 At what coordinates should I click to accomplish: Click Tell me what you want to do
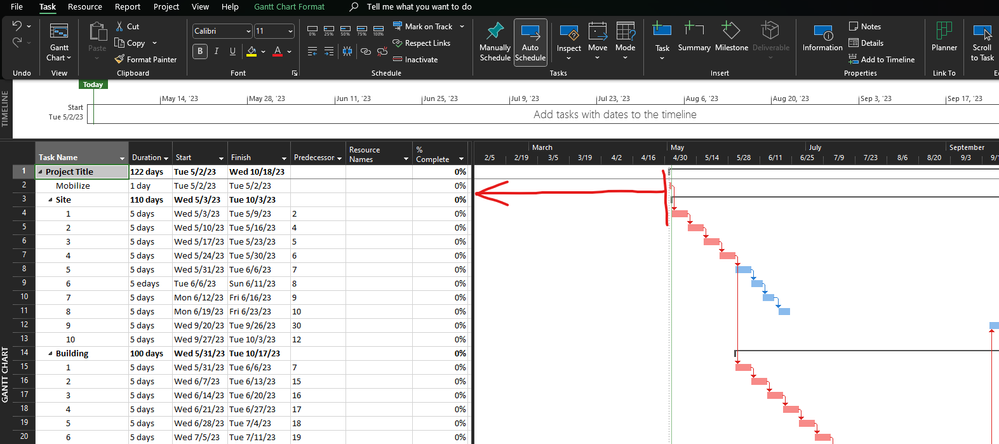click(x=420, y=7)
